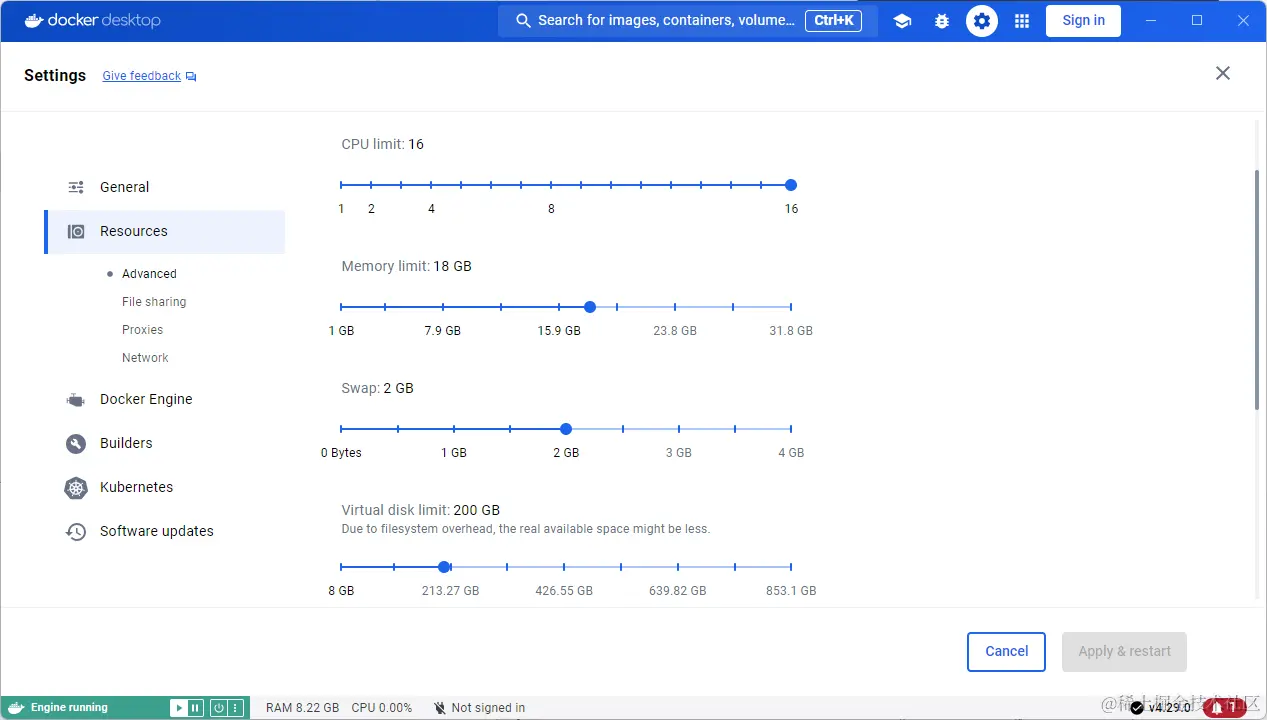This screenshot has height=720, width=1267.
Task: Click the play button in engine status bar
Action: coord(178,708)
